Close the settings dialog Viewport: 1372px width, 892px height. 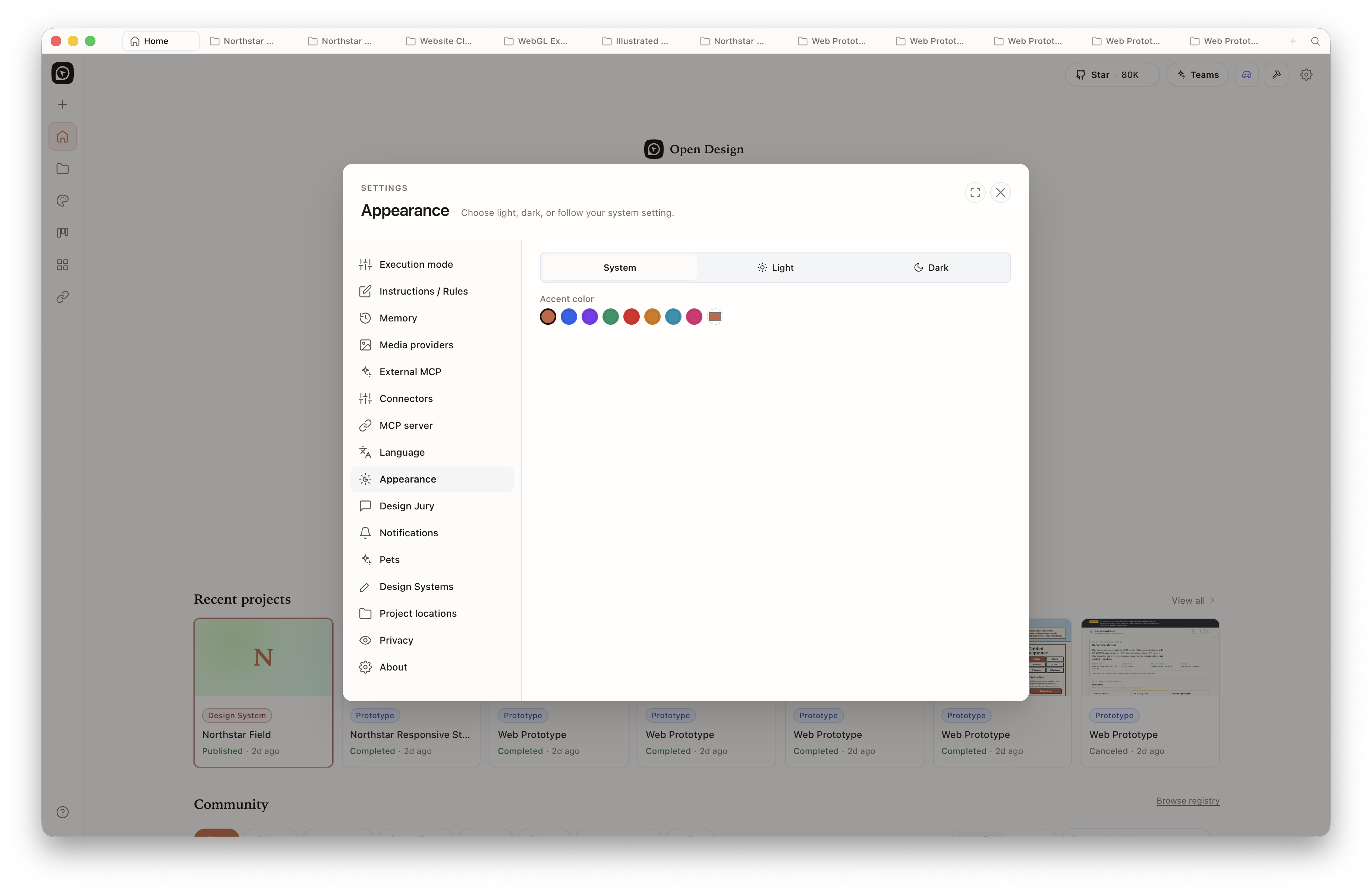(x=1001, y=192)
